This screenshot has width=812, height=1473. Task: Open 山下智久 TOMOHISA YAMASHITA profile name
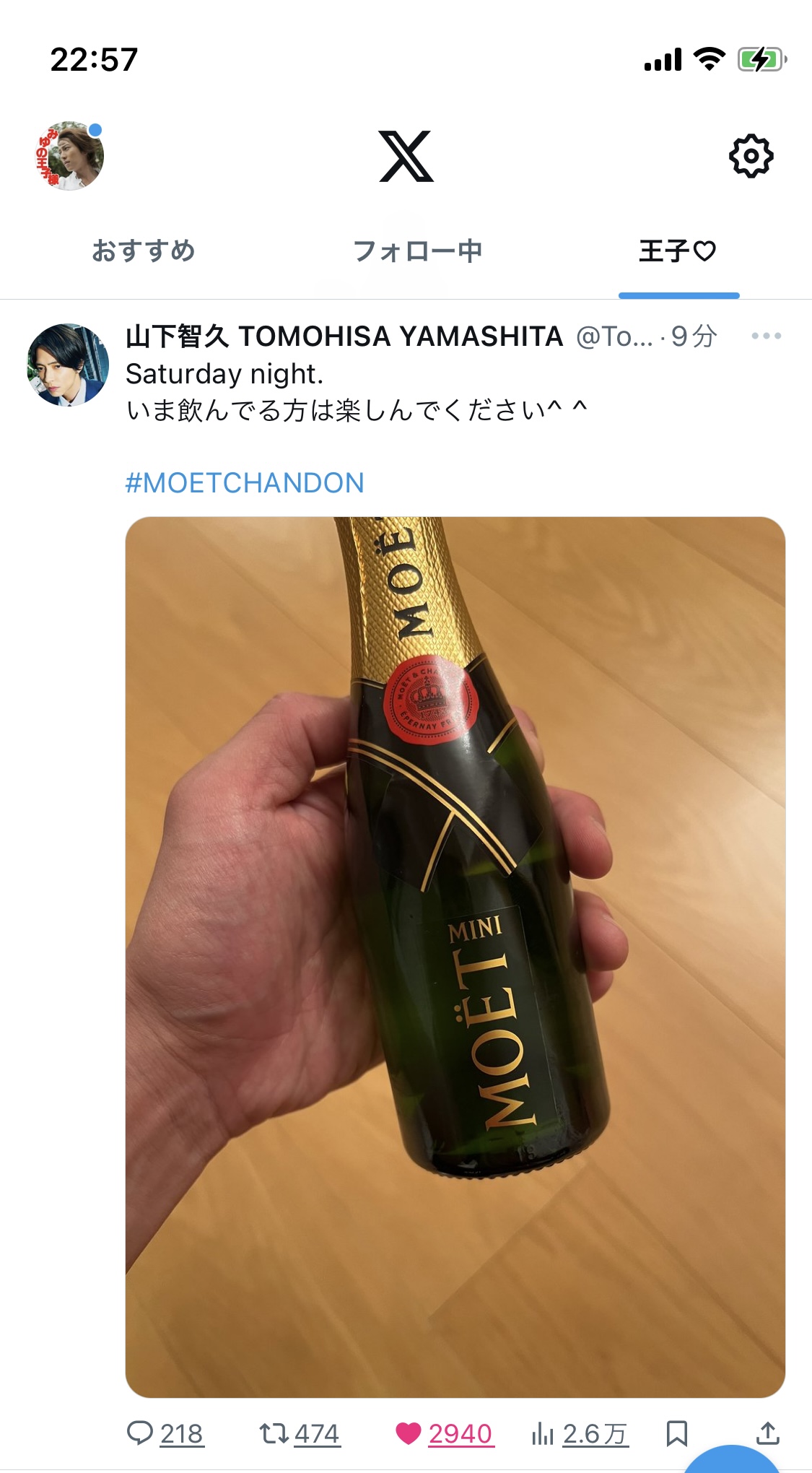(344, 336)
